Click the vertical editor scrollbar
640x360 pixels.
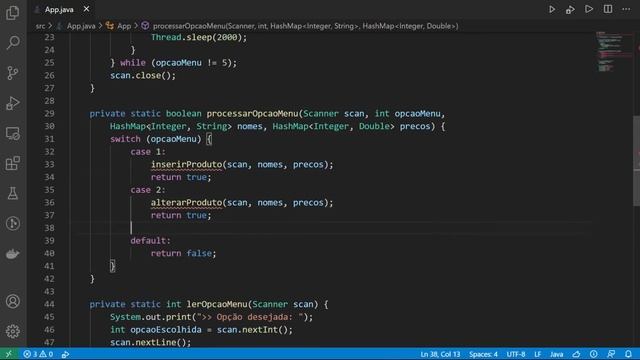[636, 161]
